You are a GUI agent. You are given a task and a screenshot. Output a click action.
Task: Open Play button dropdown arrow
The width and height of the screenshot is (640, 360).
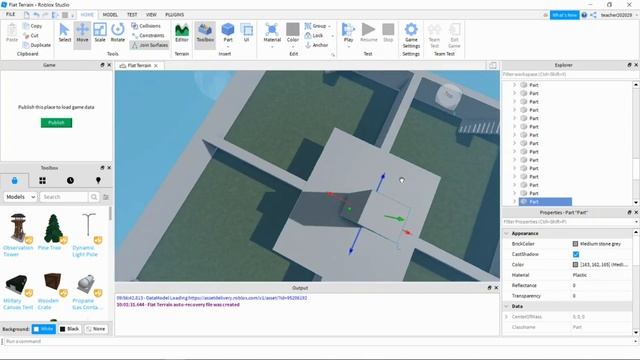coord(348,47)
